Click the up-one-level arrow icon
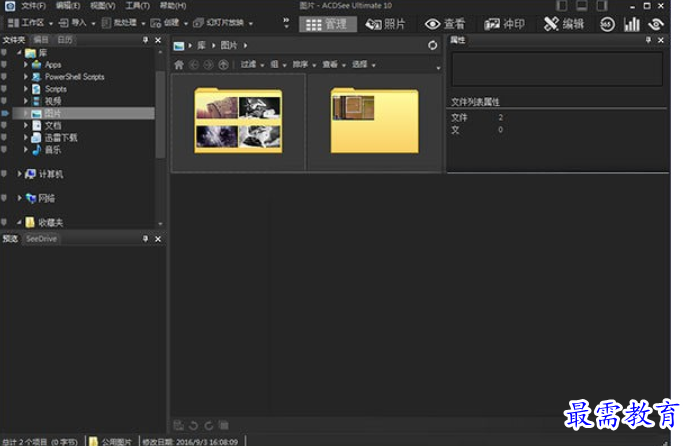688x446 pixels. [223, 65]
